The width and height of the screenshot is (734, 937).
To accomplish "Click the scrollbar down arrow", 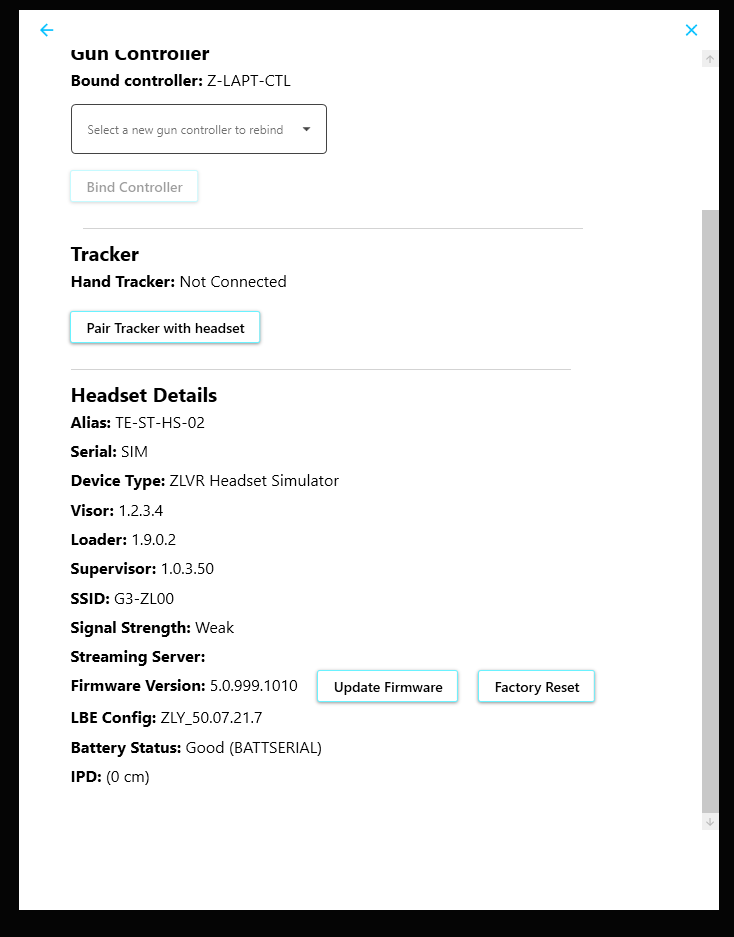I will [709, 822].
